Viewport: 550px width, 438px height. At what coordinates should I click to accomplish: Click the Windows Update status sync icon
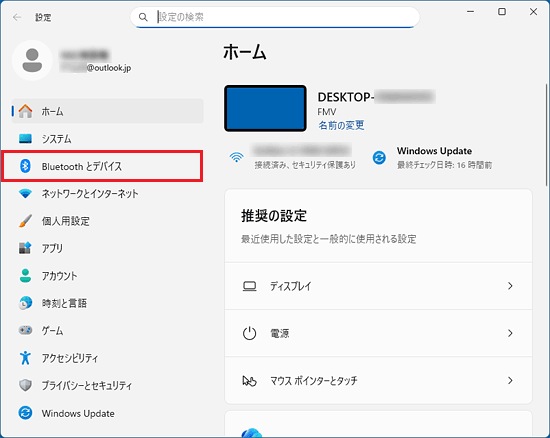(x=379, y=157)
